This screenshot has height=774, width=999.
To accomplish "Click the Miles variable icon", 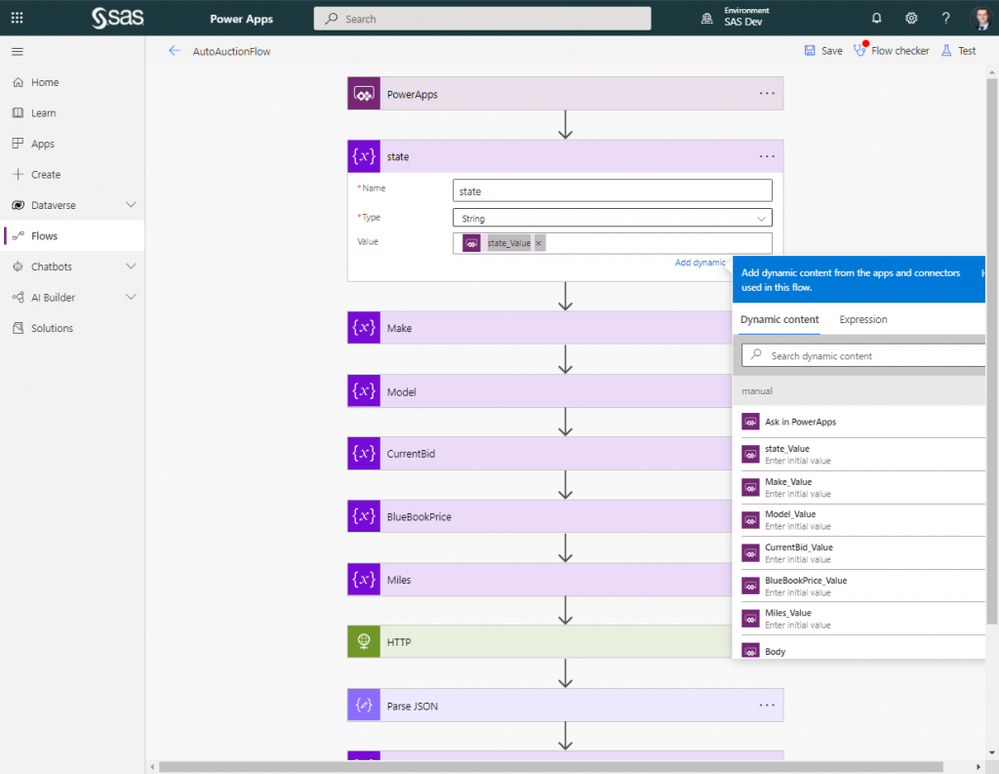I will coord(364,580).
